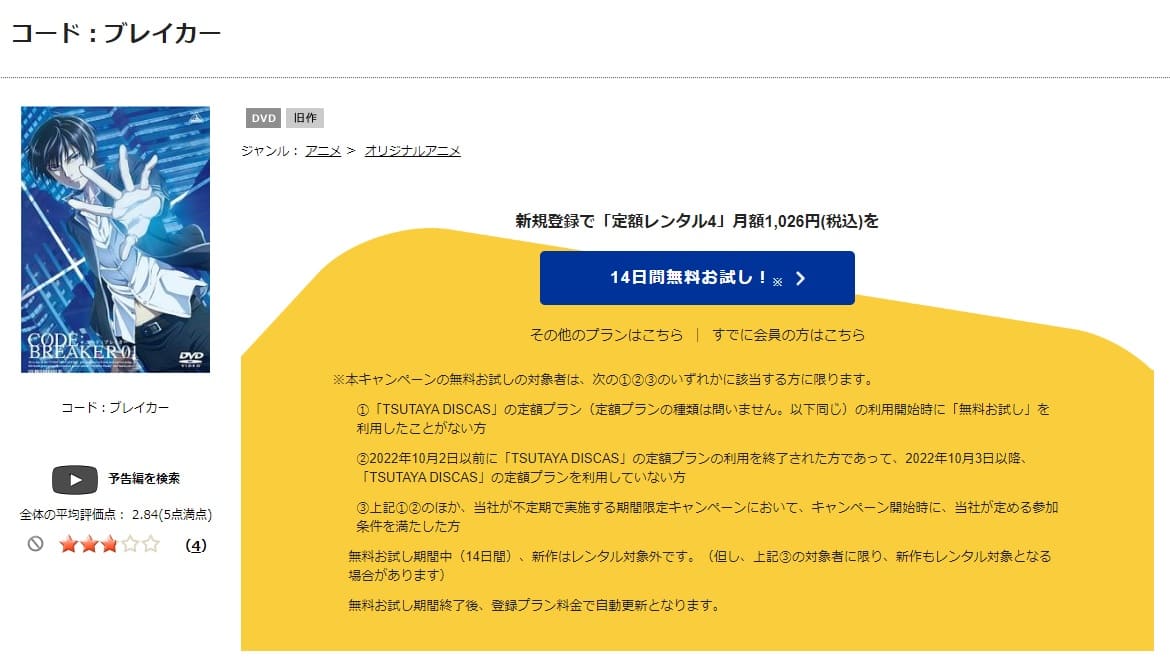Click the clear rating circle-slash icon
1170x663 pixels.
(x=35, y=544)
